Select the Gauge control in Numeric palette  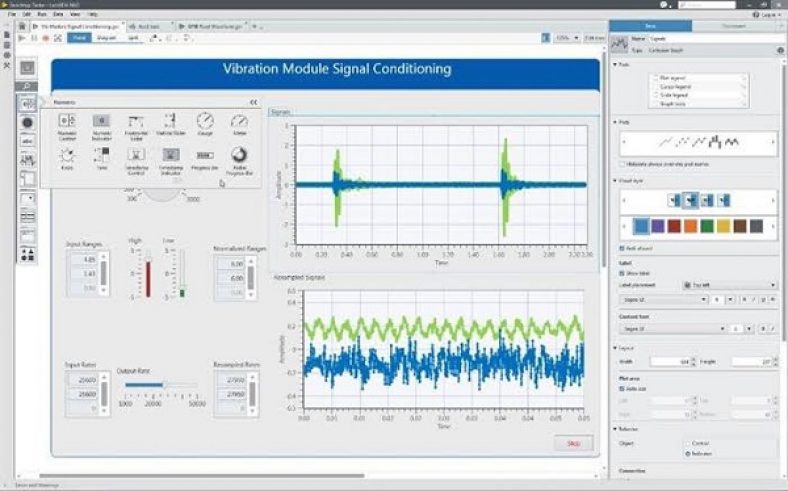point(204,122)
